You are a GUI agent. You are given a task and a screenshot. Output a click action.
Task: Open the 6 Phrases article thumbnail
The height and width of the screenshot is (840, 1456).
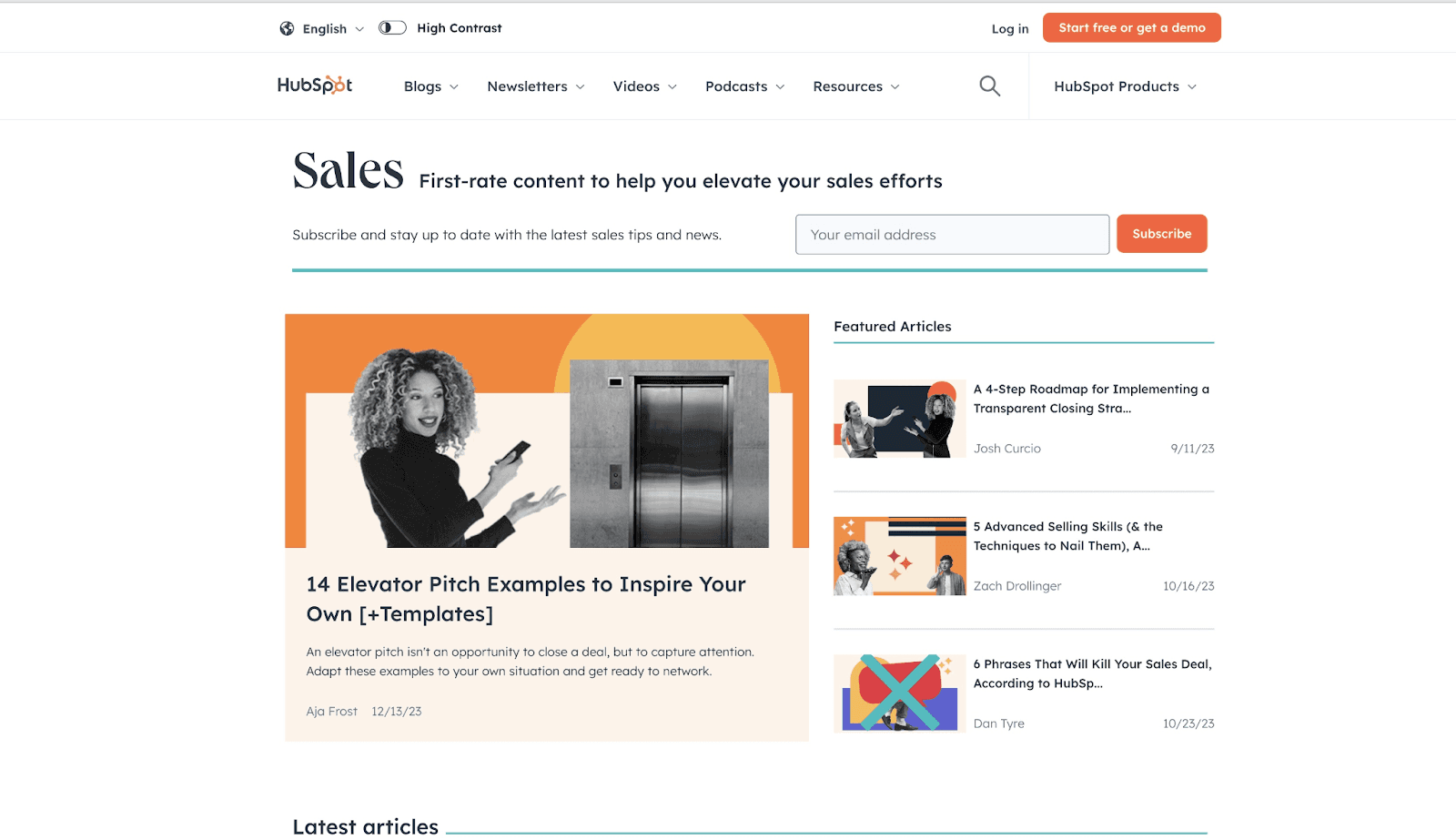(900, 693)
